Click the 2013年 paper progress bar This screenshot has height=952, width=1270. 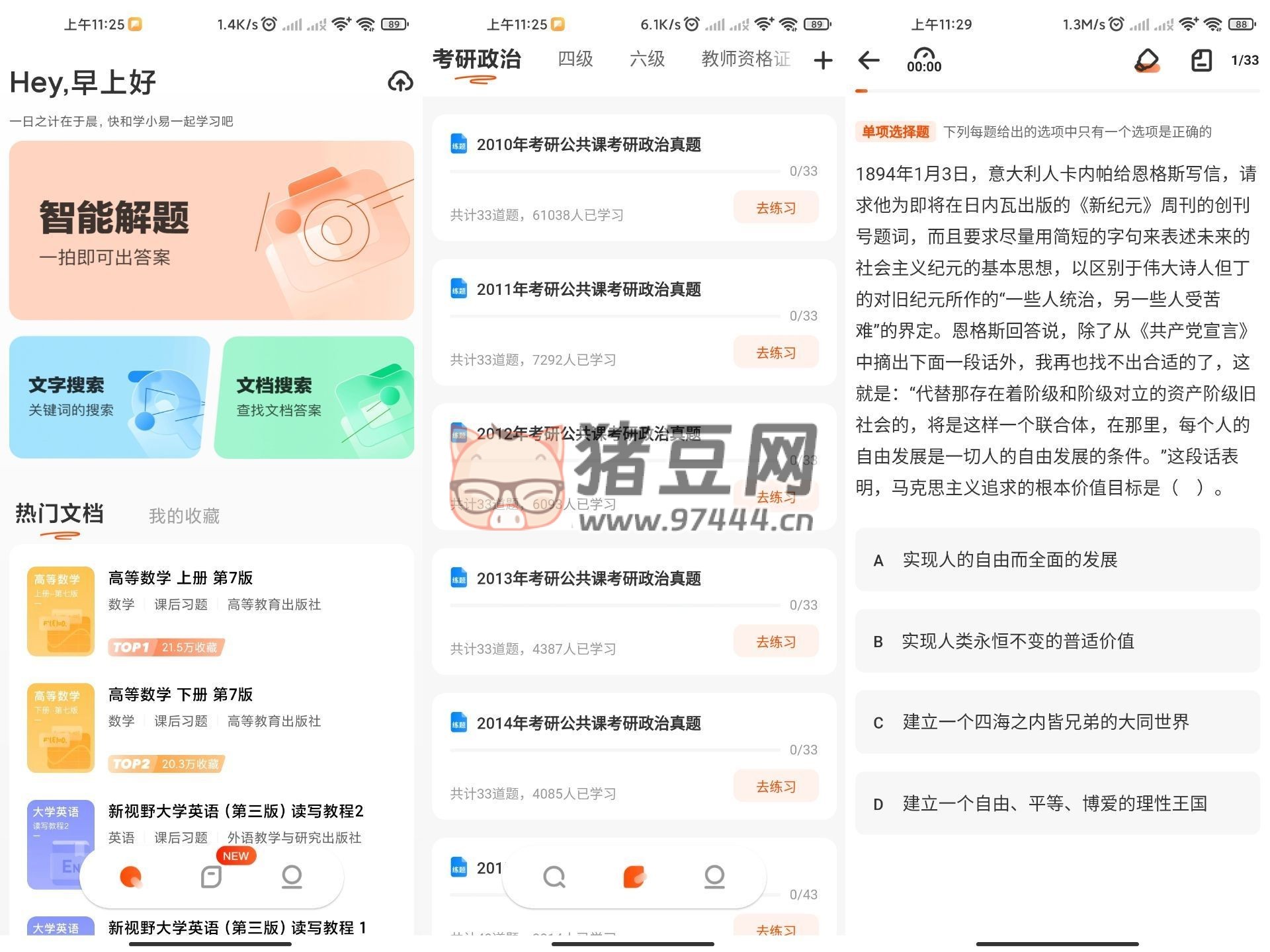pyautogui.click(x=615, y=605)
